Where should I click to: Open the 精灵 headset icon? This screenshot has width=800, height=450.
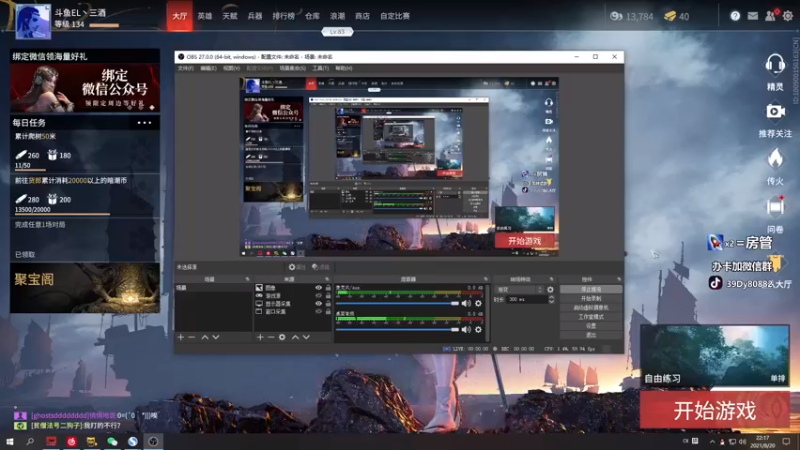pos(774,66)
